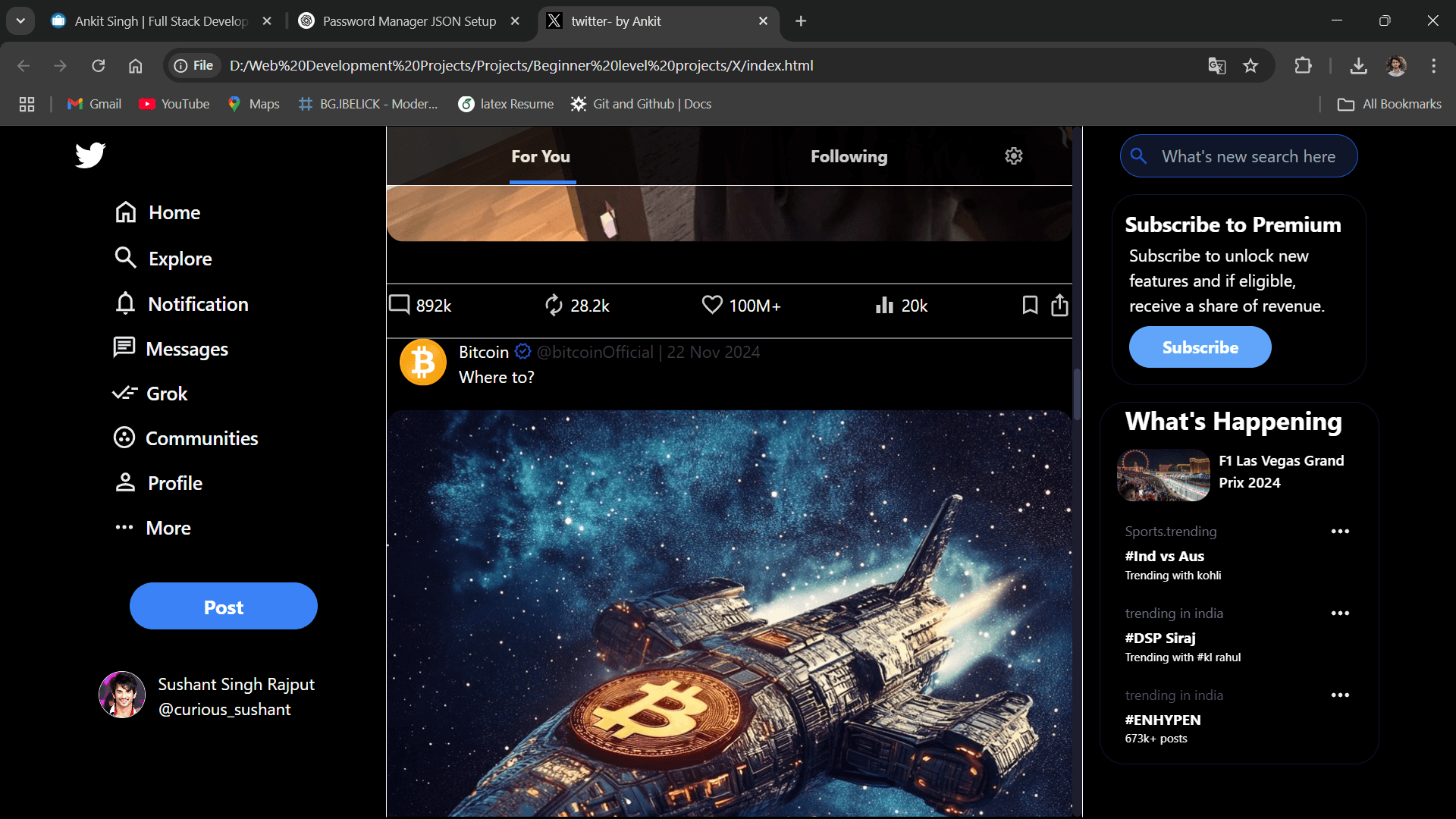Bookmark this page with star icon
The width and height of the screenshot is (1456, 819).
point(1250,66)
